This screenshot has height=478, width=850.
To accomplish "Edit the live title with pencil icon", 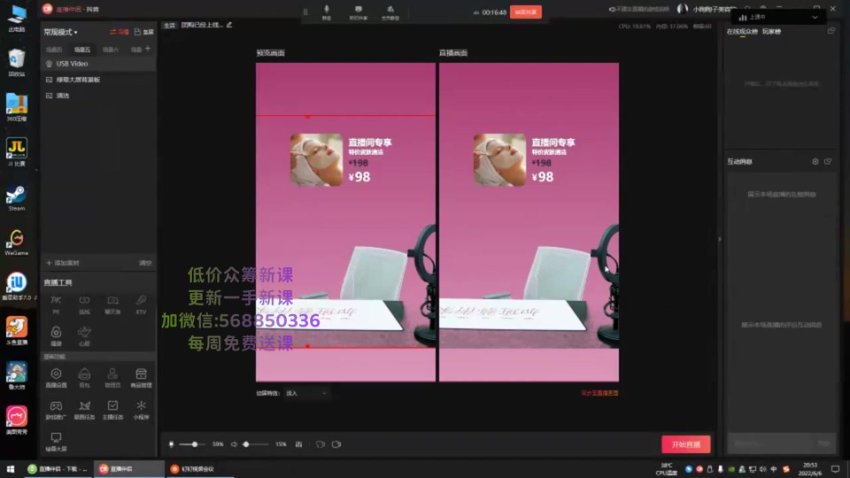I will point(229,25).
